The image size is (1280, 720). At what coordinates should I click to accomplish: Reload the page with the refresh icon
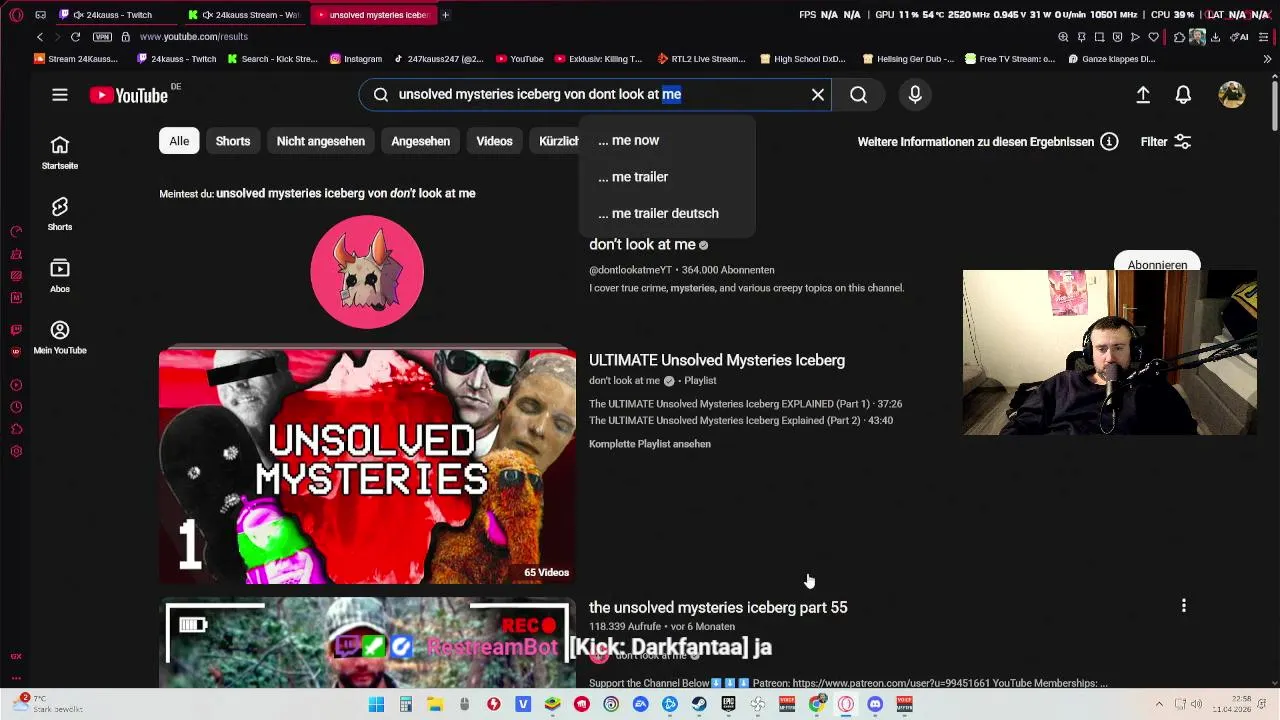pyautogui.click(x=75, y=37)
